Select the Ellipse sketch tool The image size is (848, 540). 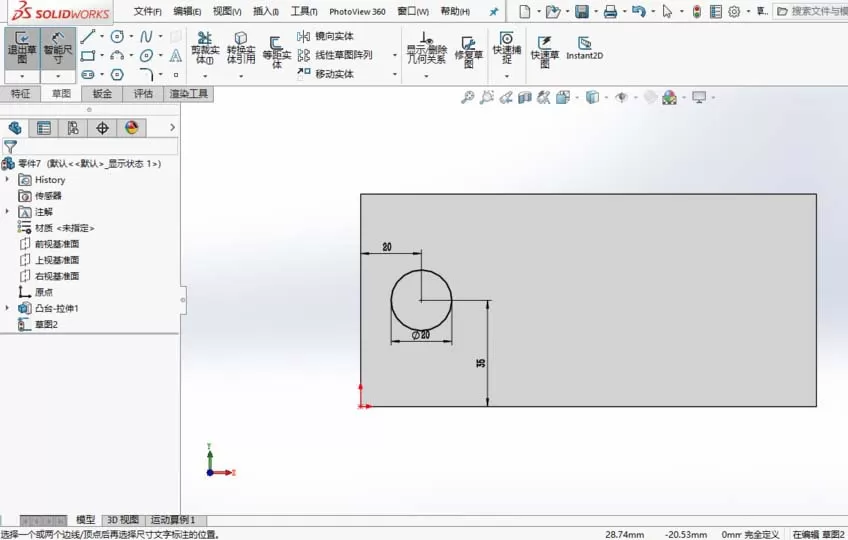[x=146, y=56]
